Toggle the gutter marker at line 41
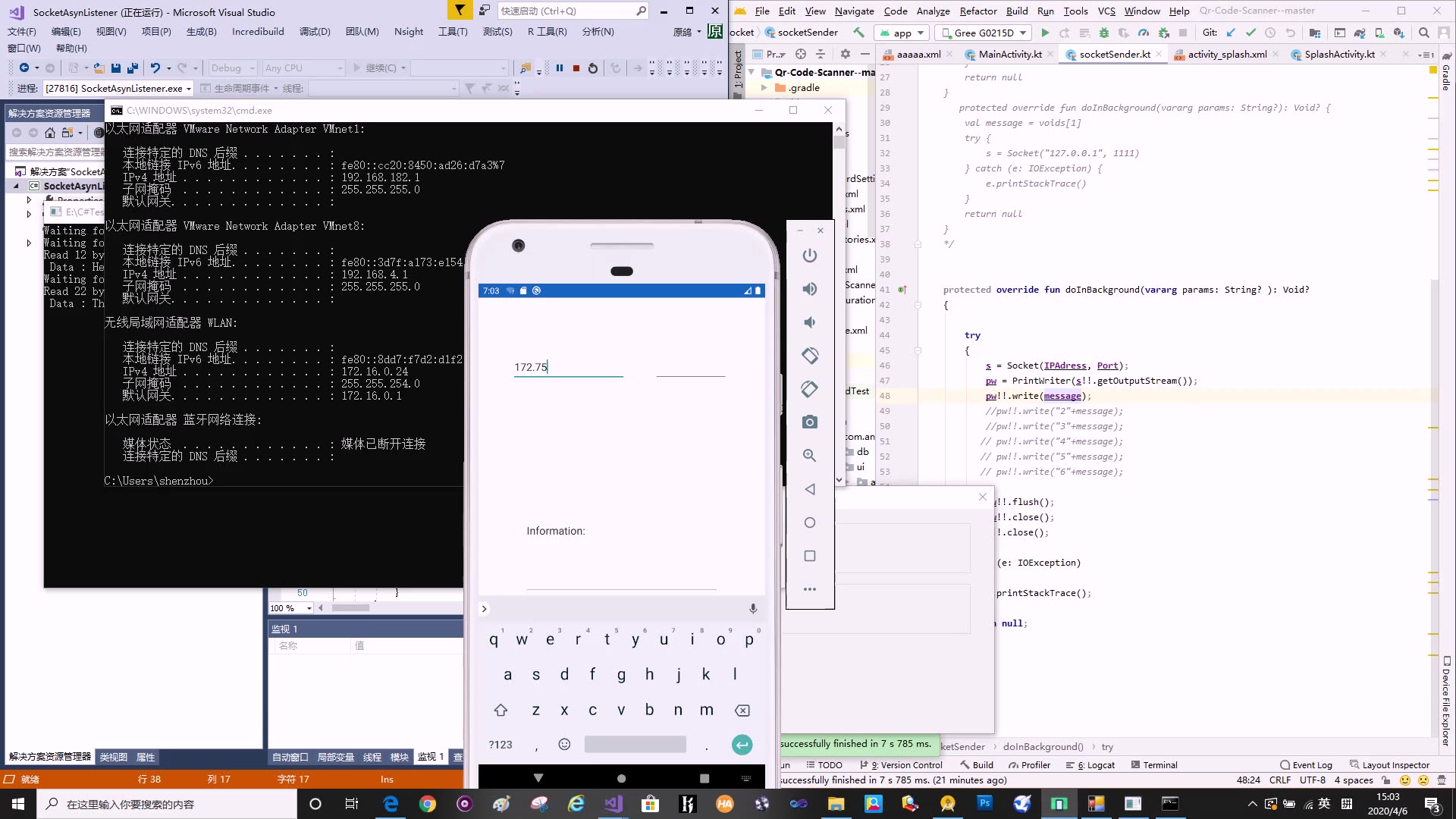1456x819 pixels. tap(902, 289)
